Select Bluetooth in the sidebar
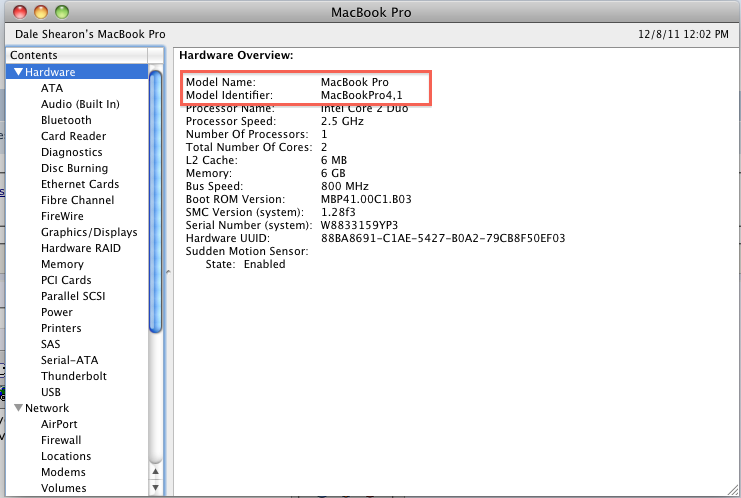This screenshot has height=498, width=741. pos(66,120)
